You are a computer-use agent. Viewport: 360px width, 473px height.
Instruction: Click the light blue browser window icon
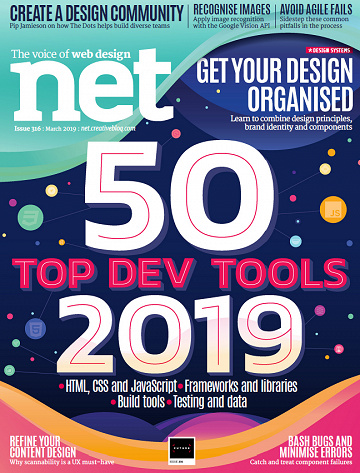click(x=296, y=241)
